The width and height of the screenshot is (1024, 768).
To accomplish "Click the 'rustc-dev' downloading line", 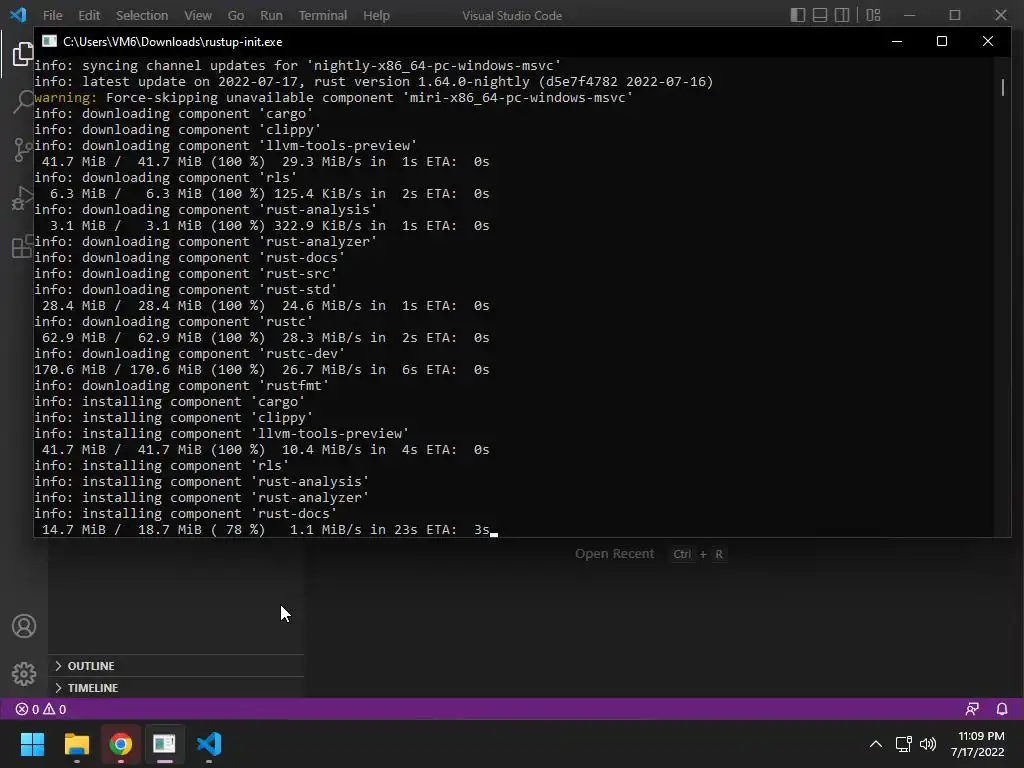I will [189, 353].
